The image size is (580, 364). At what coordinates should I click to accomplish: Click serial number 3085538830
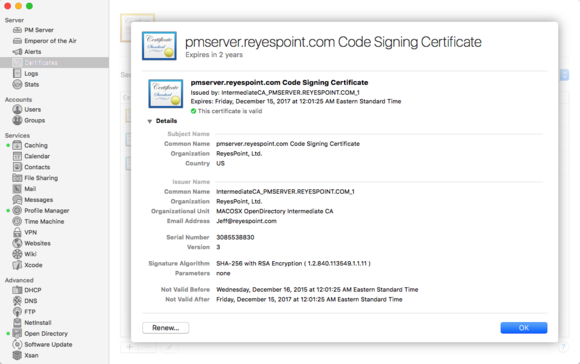(235, 237)
